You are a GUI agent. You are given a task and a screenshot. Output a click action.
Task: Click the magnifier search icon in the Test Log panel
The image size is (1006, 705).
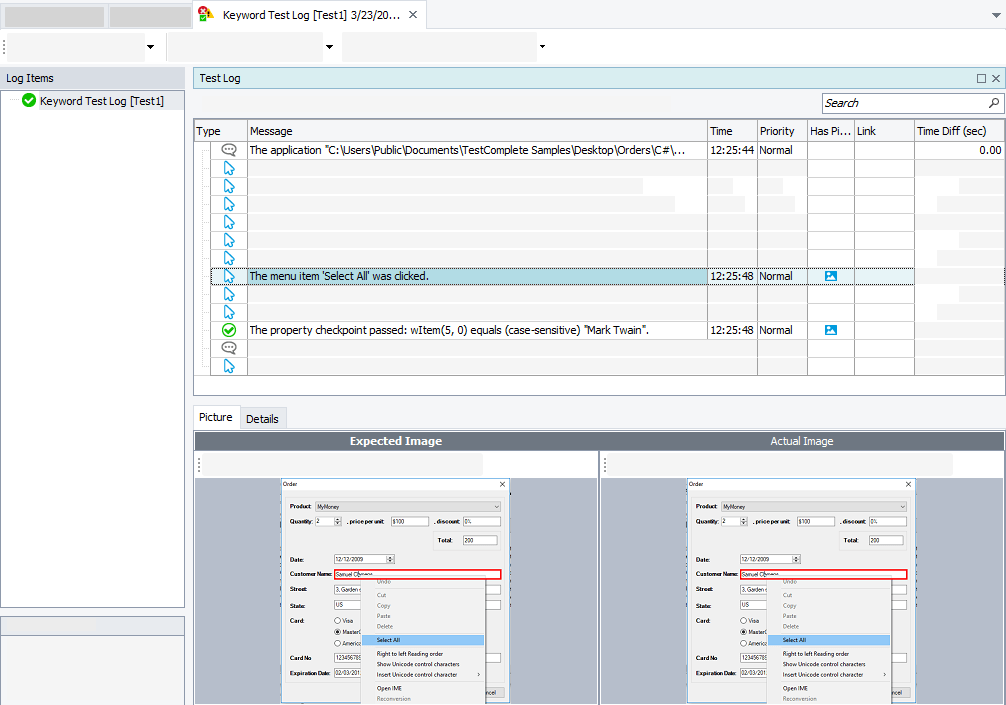coord(993,102)
